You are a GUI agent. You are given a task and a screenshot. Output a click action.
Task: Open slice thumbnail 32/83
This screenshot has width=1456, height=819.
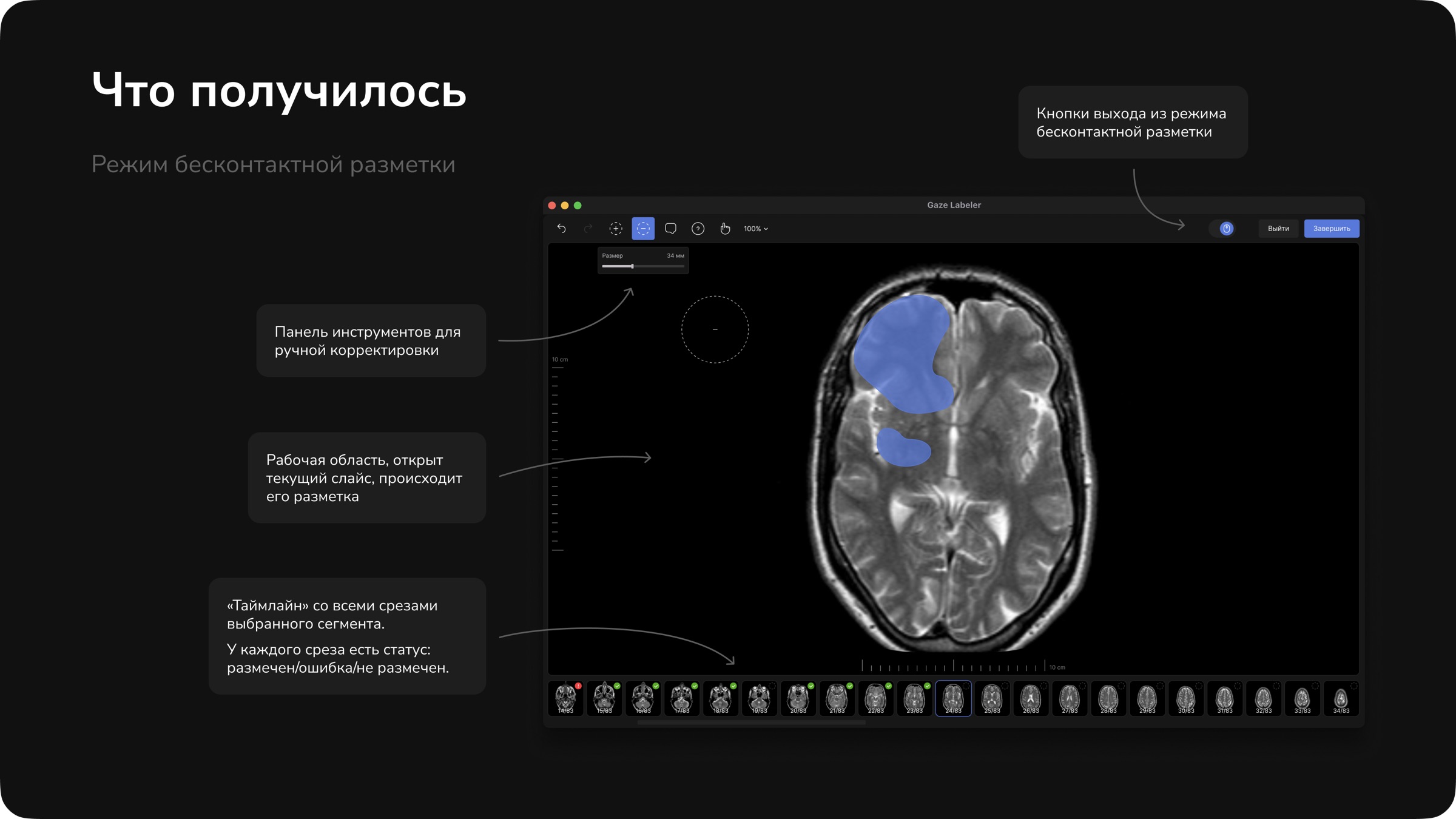(x=1264, y=698)
